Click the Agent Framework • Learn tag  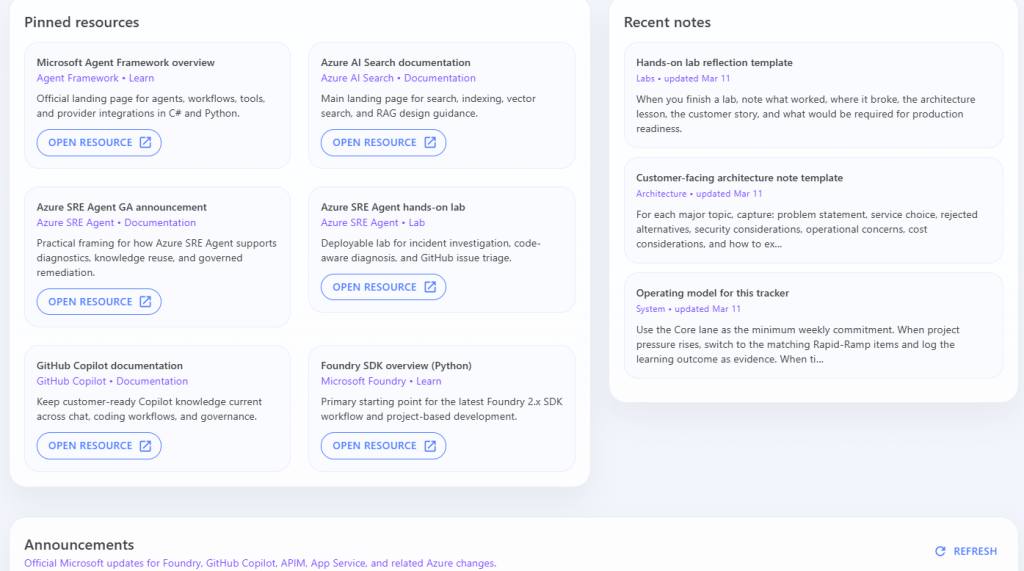95,78
